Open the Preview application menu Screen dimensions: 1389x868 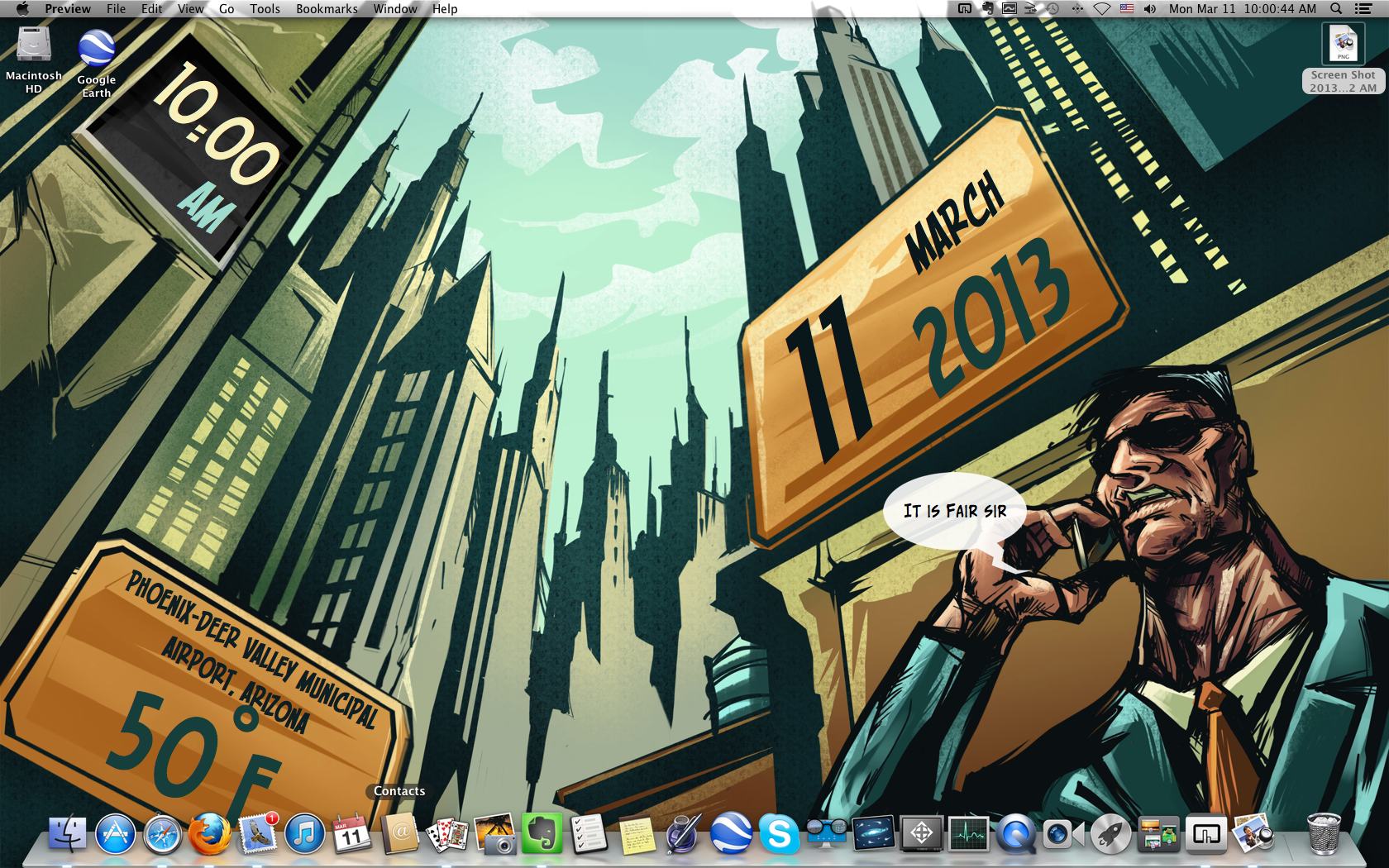point(68,8)
